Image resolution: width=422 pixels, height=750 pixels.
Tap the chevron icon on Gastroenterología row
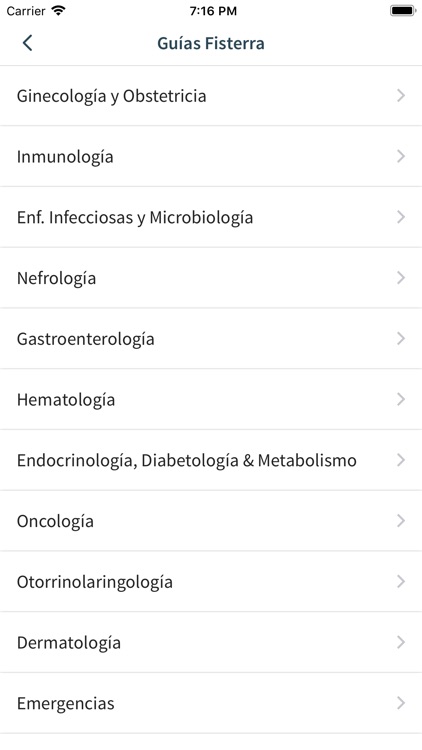tap(401, 339)
